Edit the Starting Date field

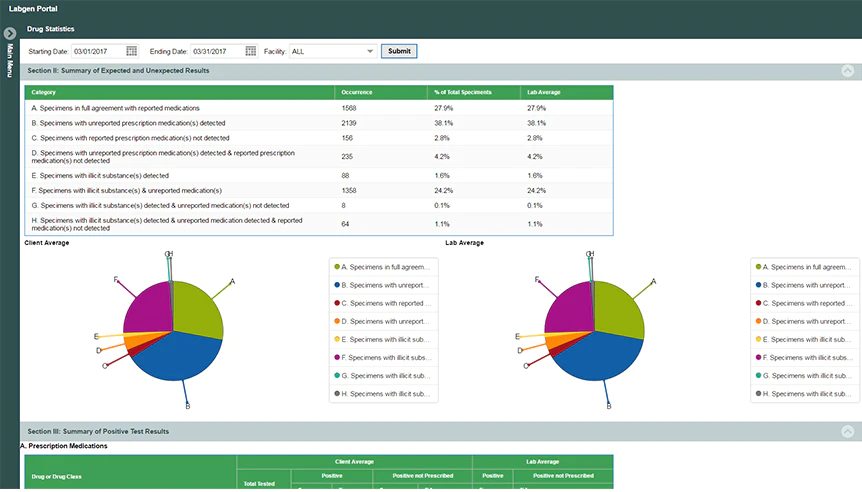99,51
